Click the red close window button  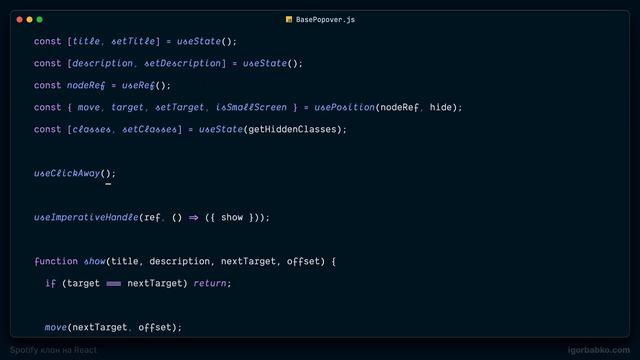20,20
